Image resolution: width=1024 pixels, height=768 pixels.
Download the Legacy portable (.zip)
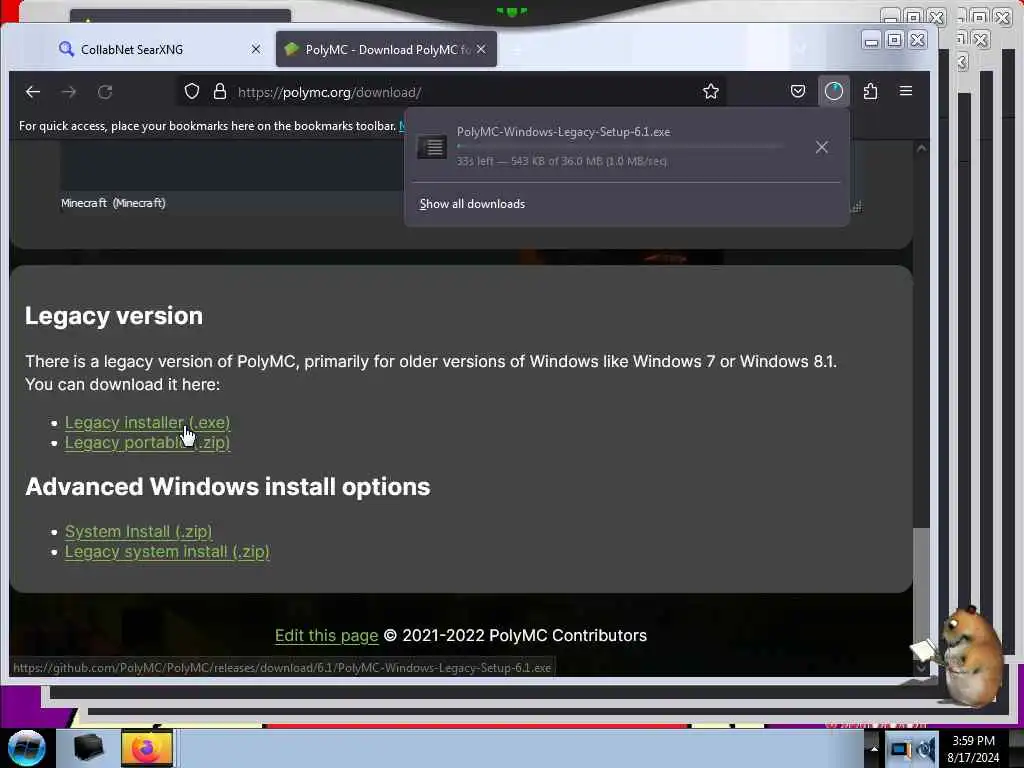(x=148, y=443)
